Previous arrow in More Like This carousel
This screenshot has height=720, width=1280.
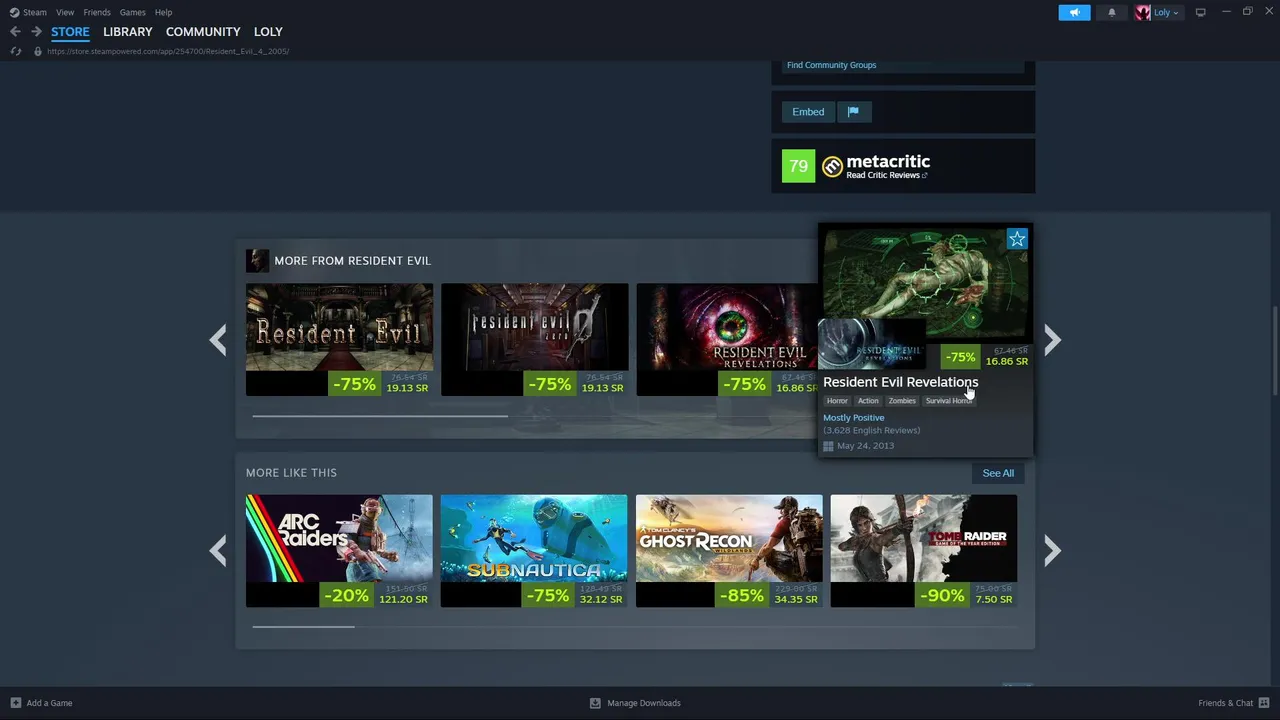[218, 550]
